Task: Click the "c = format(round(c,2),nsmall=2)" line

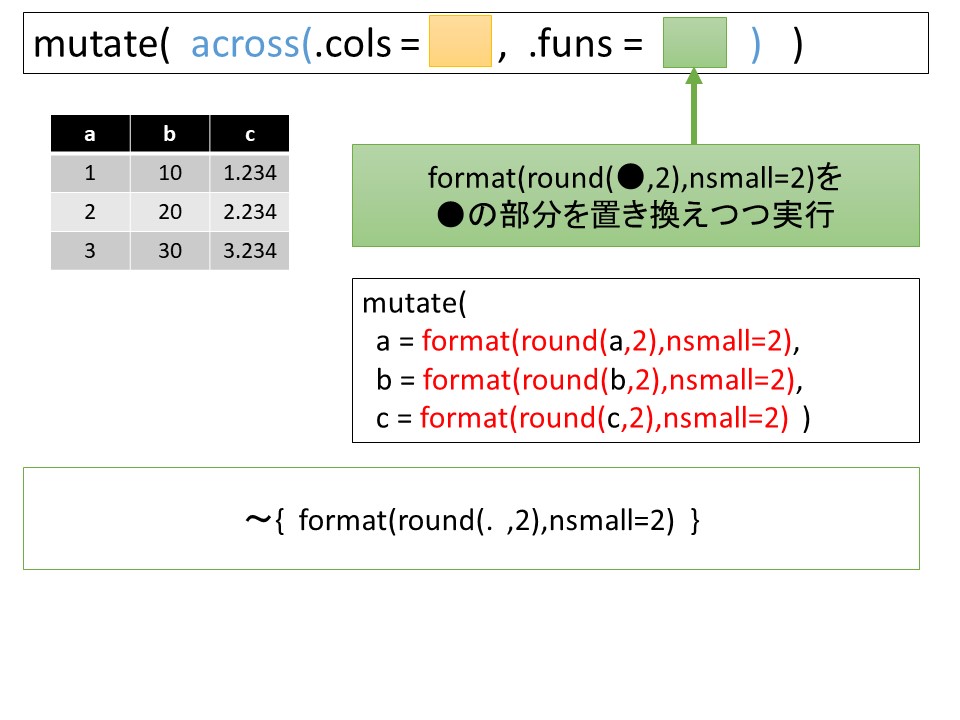Action: pos(589,419)
